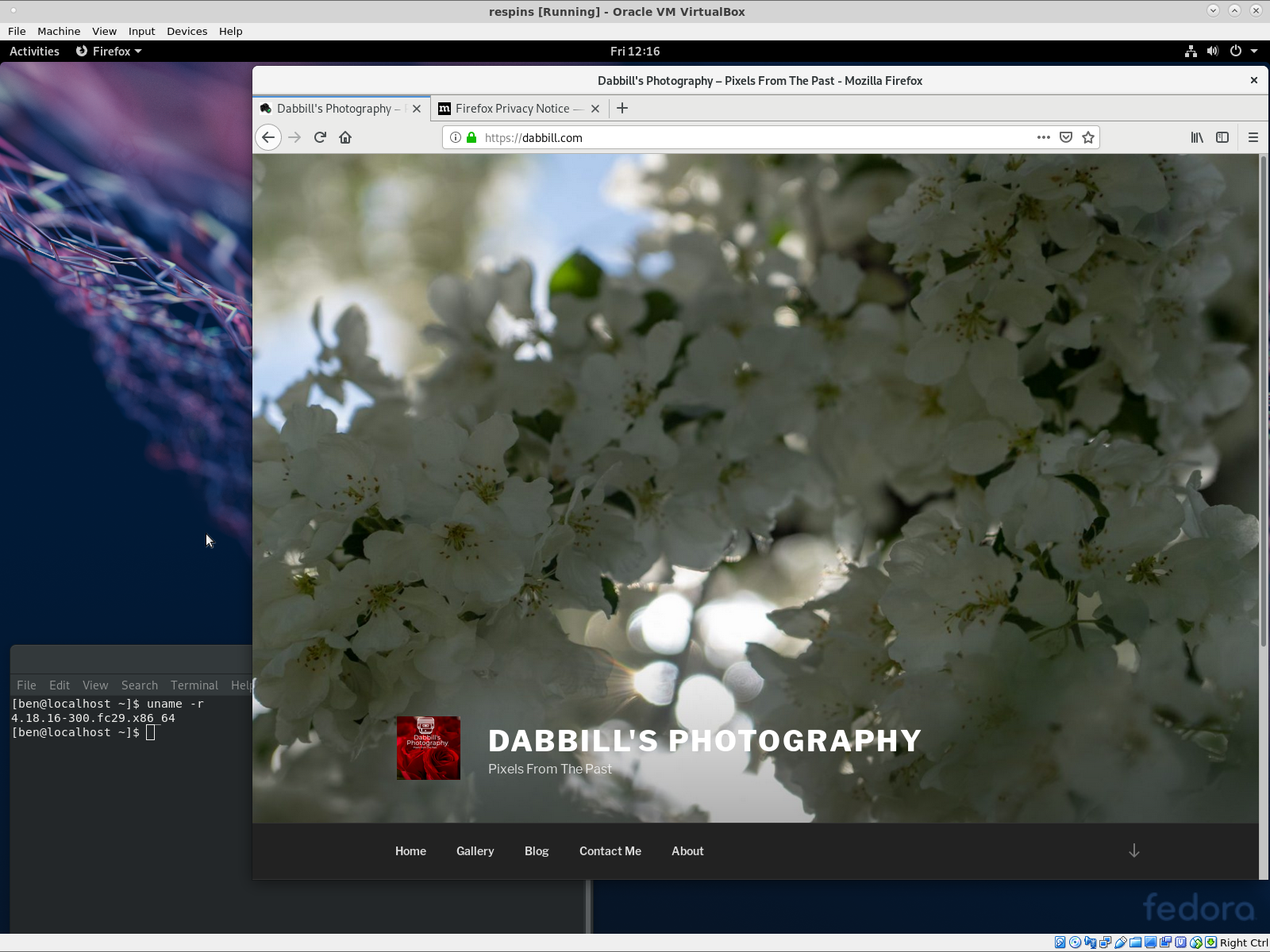Expand the system power menu arrow
1270x952 pixels.
[1254, 51]
